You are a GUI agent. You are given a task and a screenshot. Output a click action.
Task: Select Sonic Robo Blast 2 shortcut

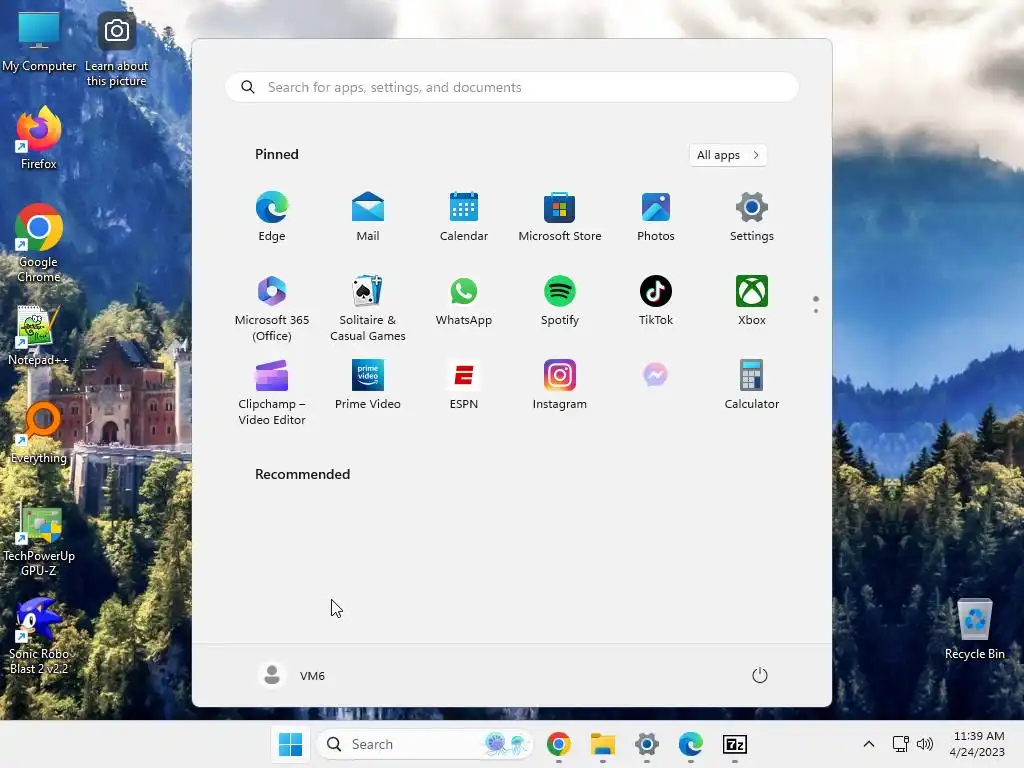click(x=39, y=636)
